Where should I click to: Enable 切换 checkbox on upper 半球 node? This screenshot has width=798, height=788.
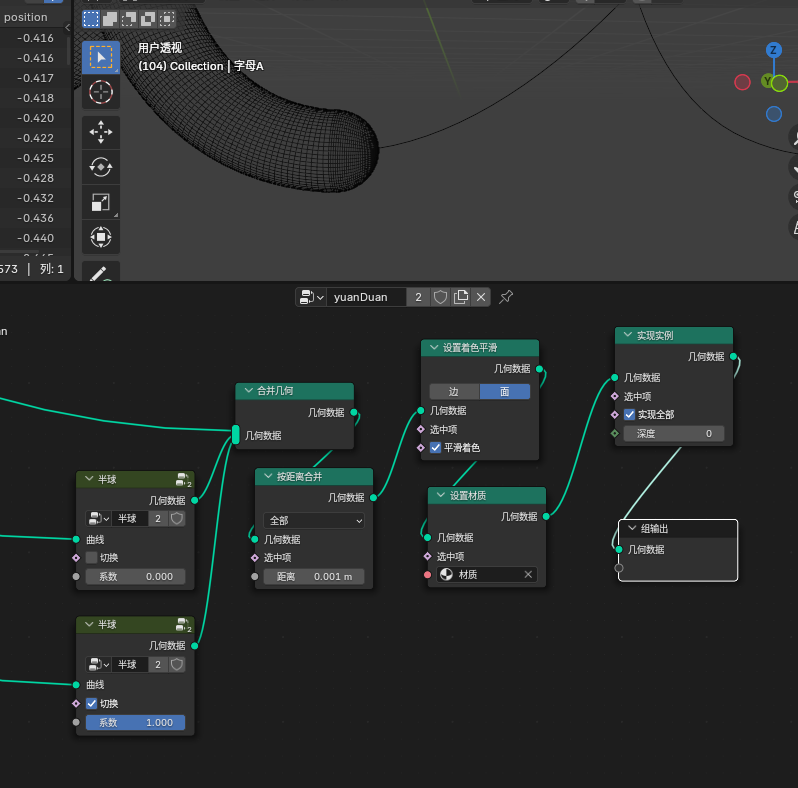point(92,557)
